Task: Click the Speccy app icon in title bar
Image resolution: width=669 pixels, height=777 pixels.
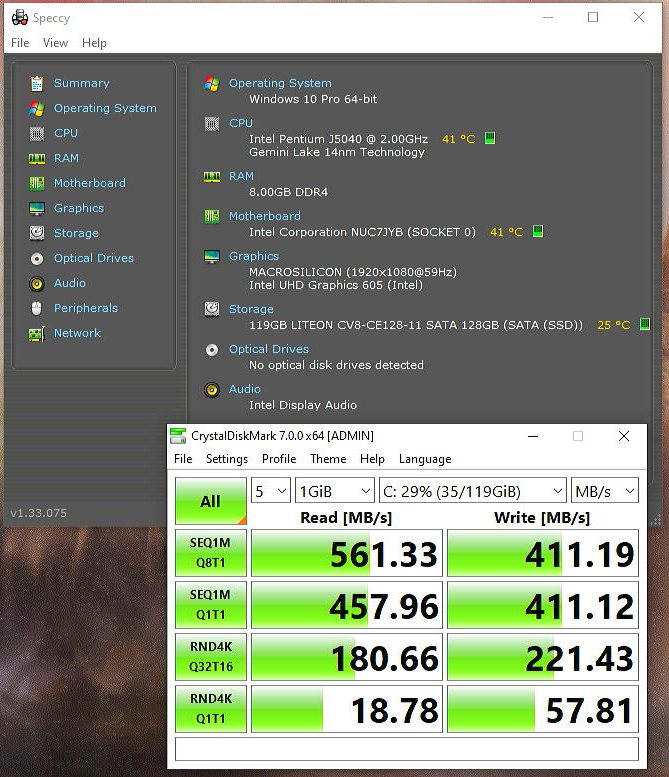Action: pyautogui.click(x=20, y=17)
